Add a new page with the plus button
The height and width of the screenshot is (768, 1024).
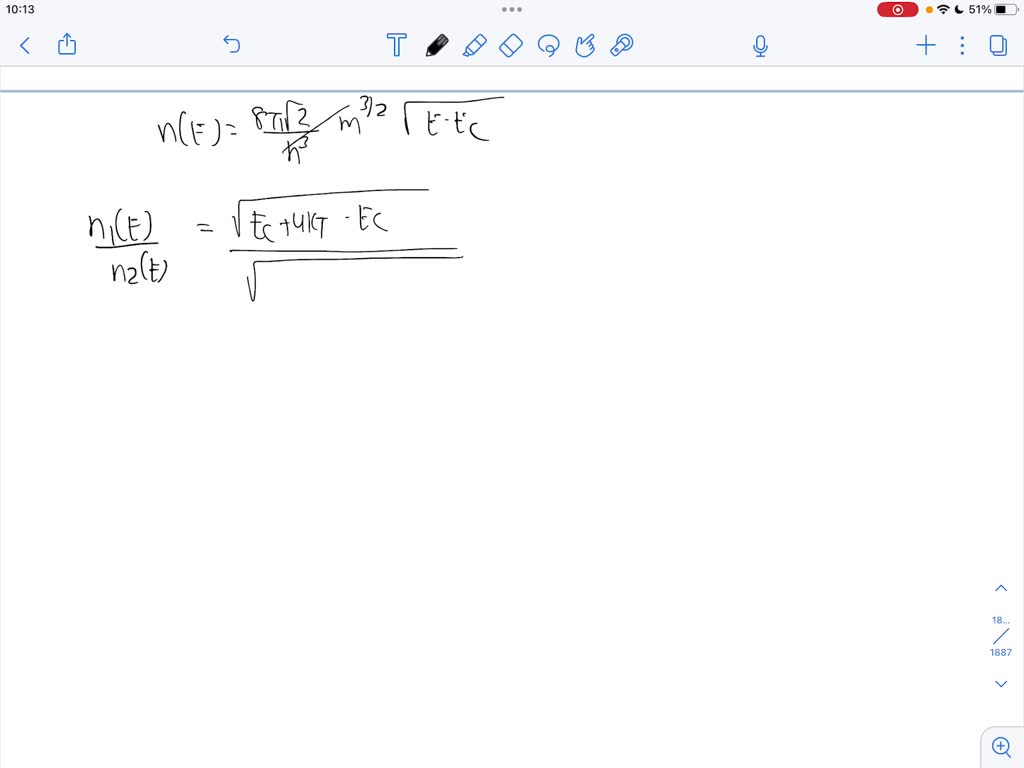tap(925, 45)
